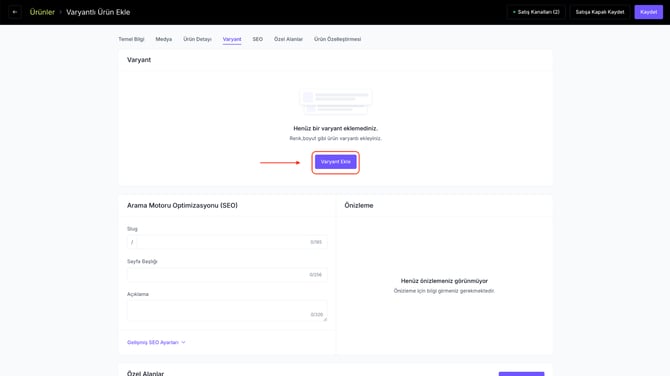The height and width of the screenshot is (376, 670).
Task: Click the back arrow icon
Action: tap(15, 12)
